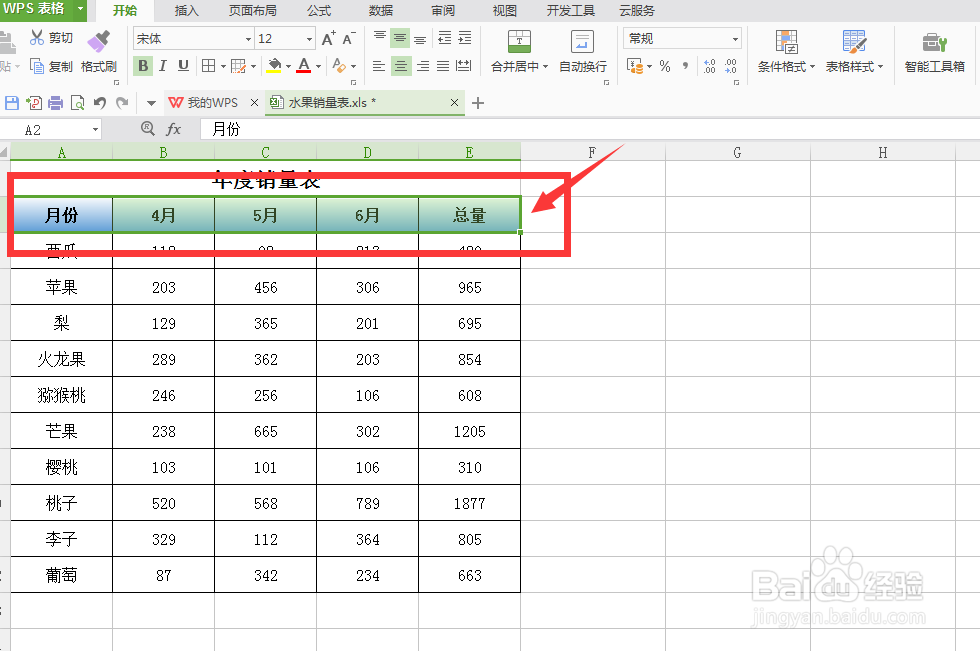
Task: Toggle Underline formatting
Action: pyautogui.click(x=183, y=66)
